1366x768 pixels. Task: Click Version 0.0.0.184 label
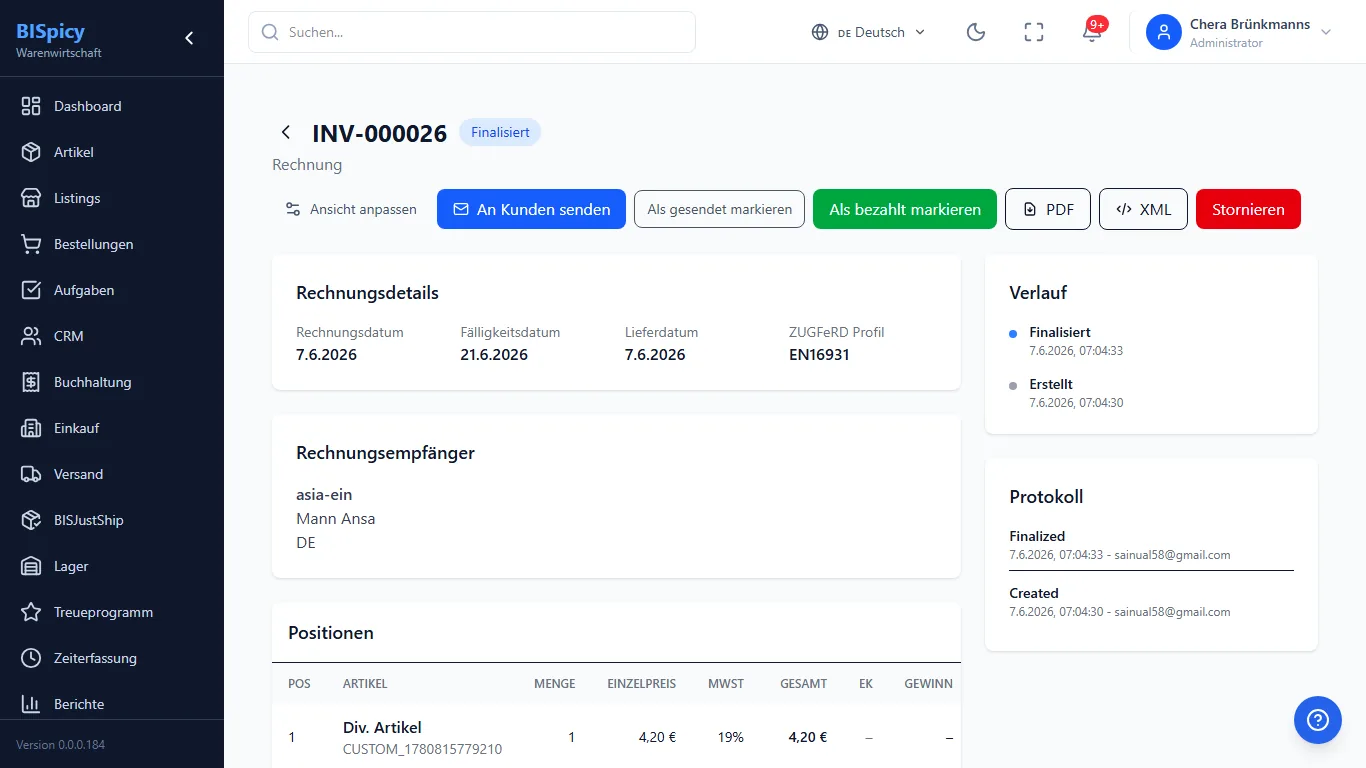[x=61, y=745]
